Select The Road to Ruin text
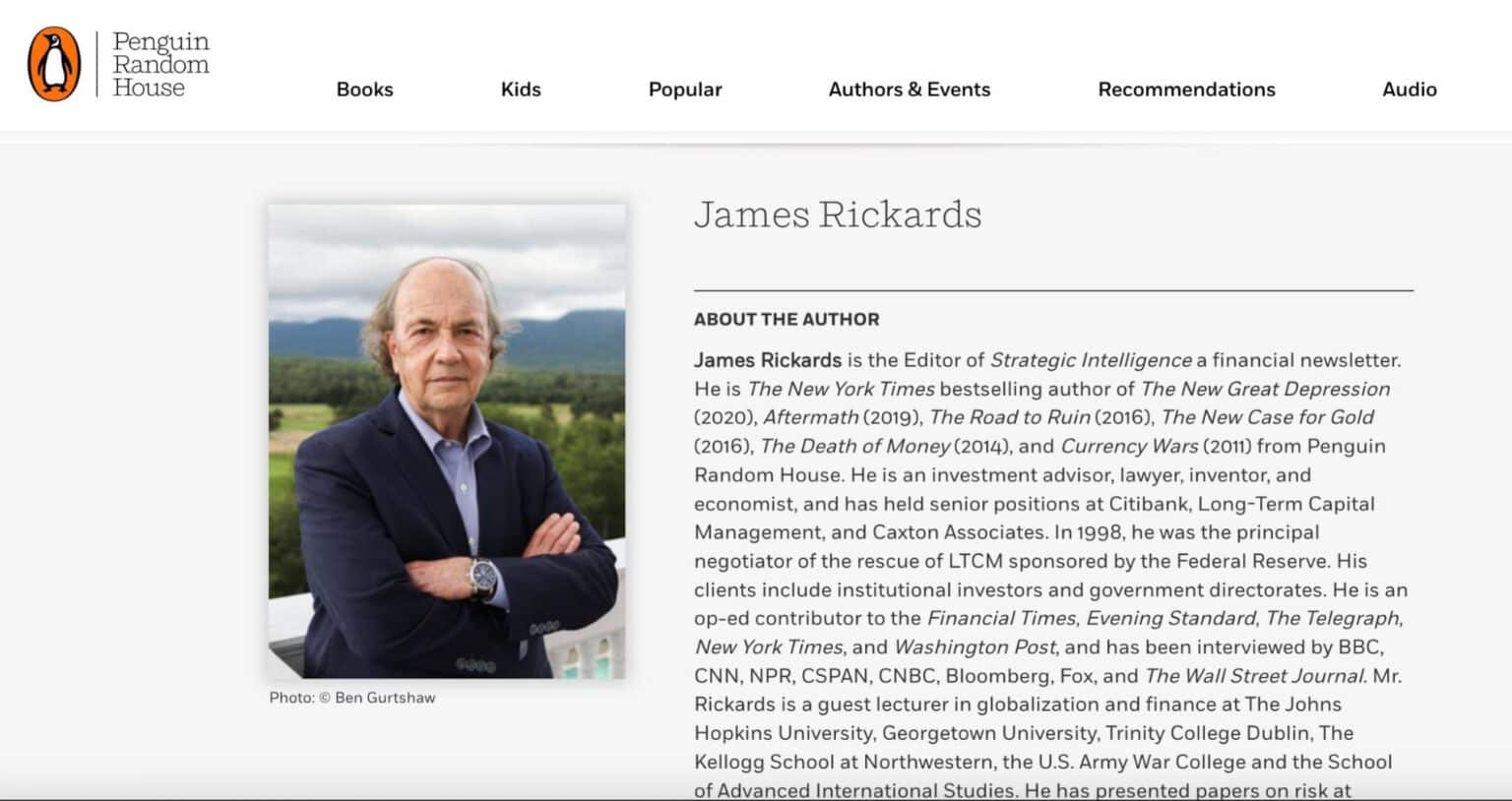Screen dimensions: 1512x801 (1009, 417)
